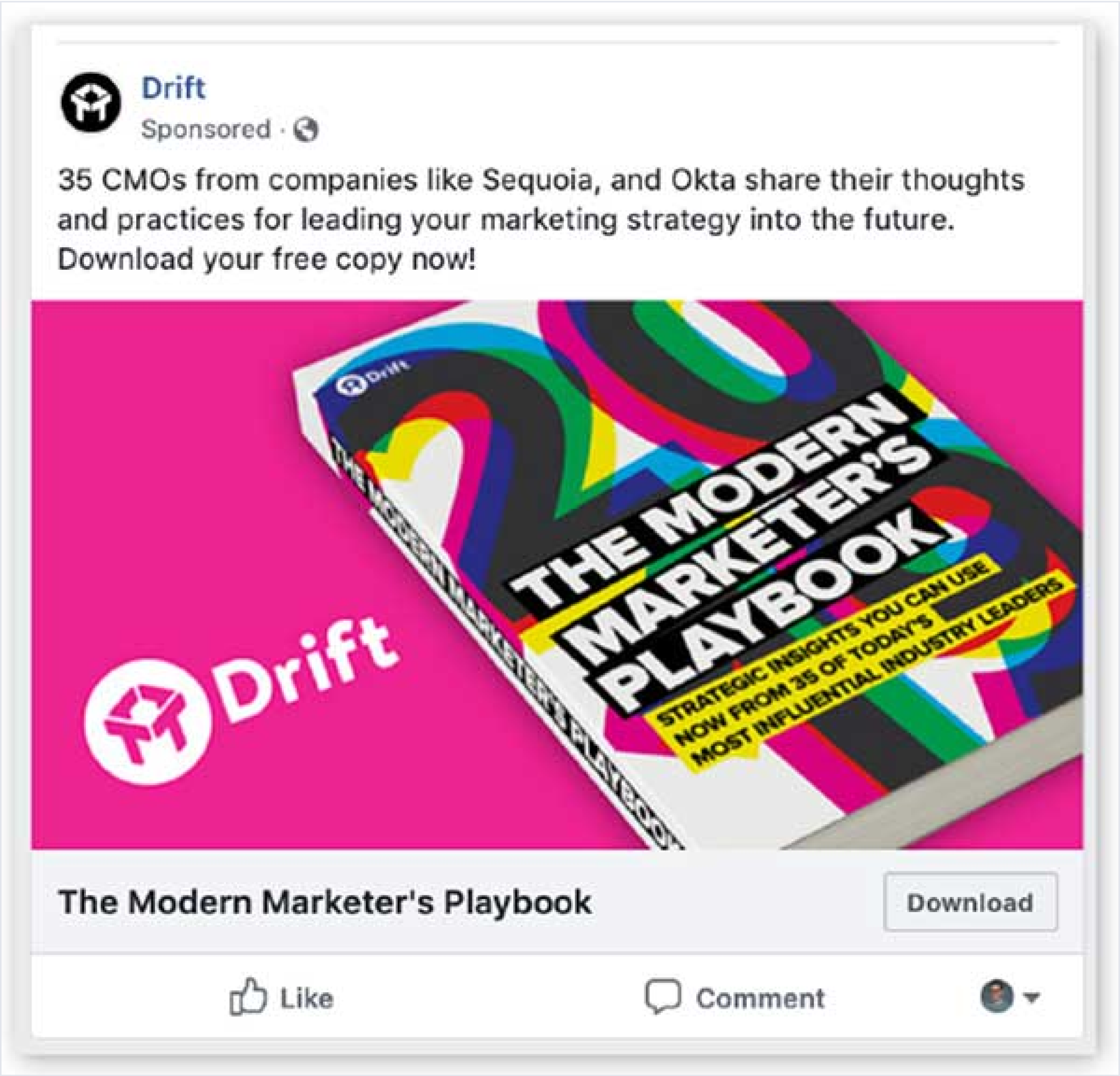Click the thumbs-up Like icon
1120x1076 pixels.
[248, 997]
